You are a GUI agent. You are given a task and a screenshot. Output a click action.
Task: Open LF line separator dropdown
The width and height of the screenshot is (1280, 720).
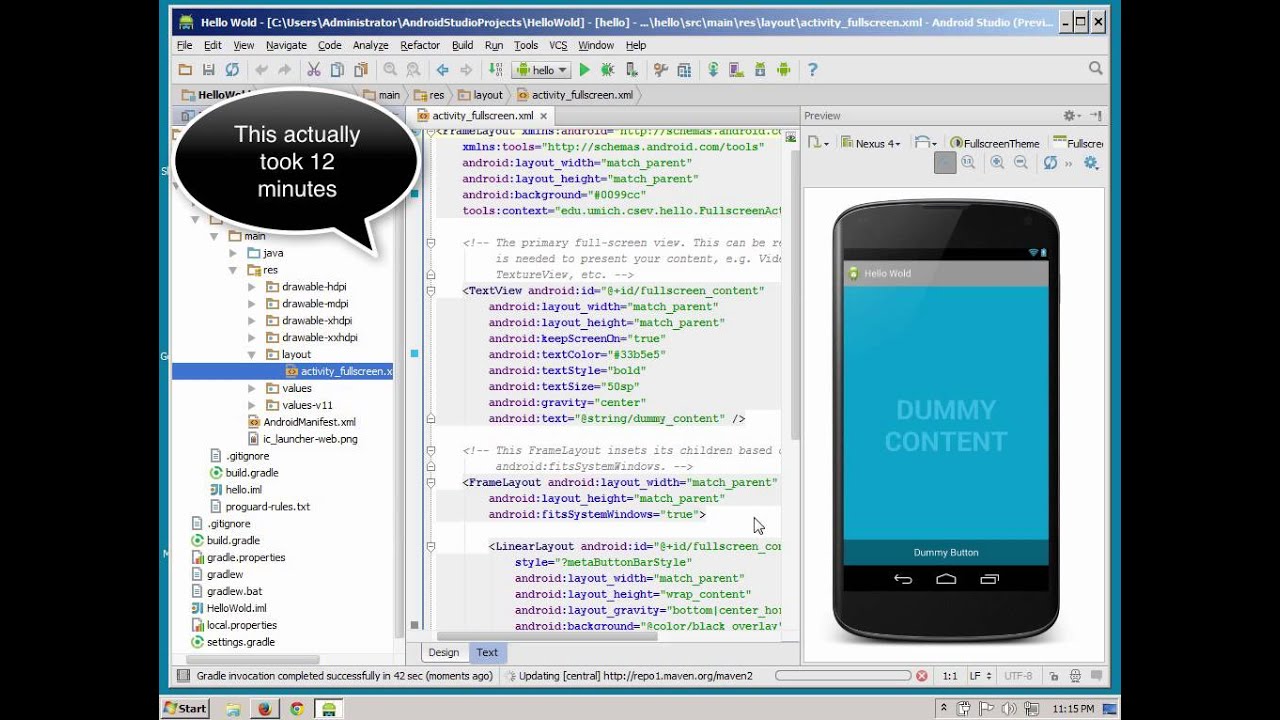pyautogui.click(x=980, y=676)
